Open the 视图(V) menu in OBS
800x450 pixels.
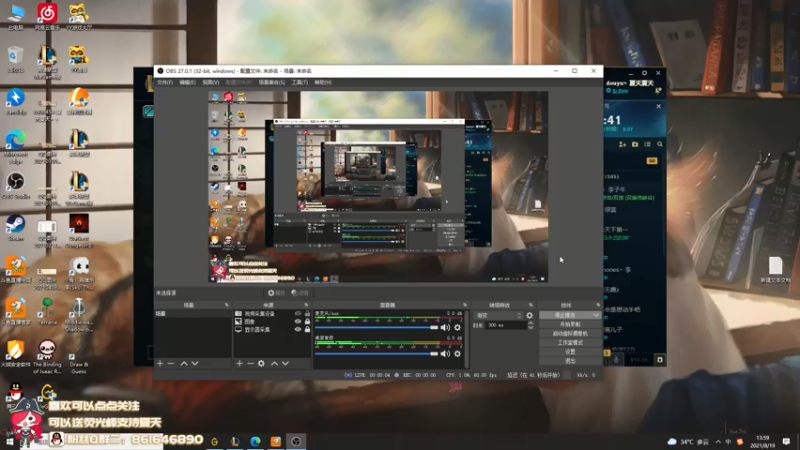coord(211,82)
